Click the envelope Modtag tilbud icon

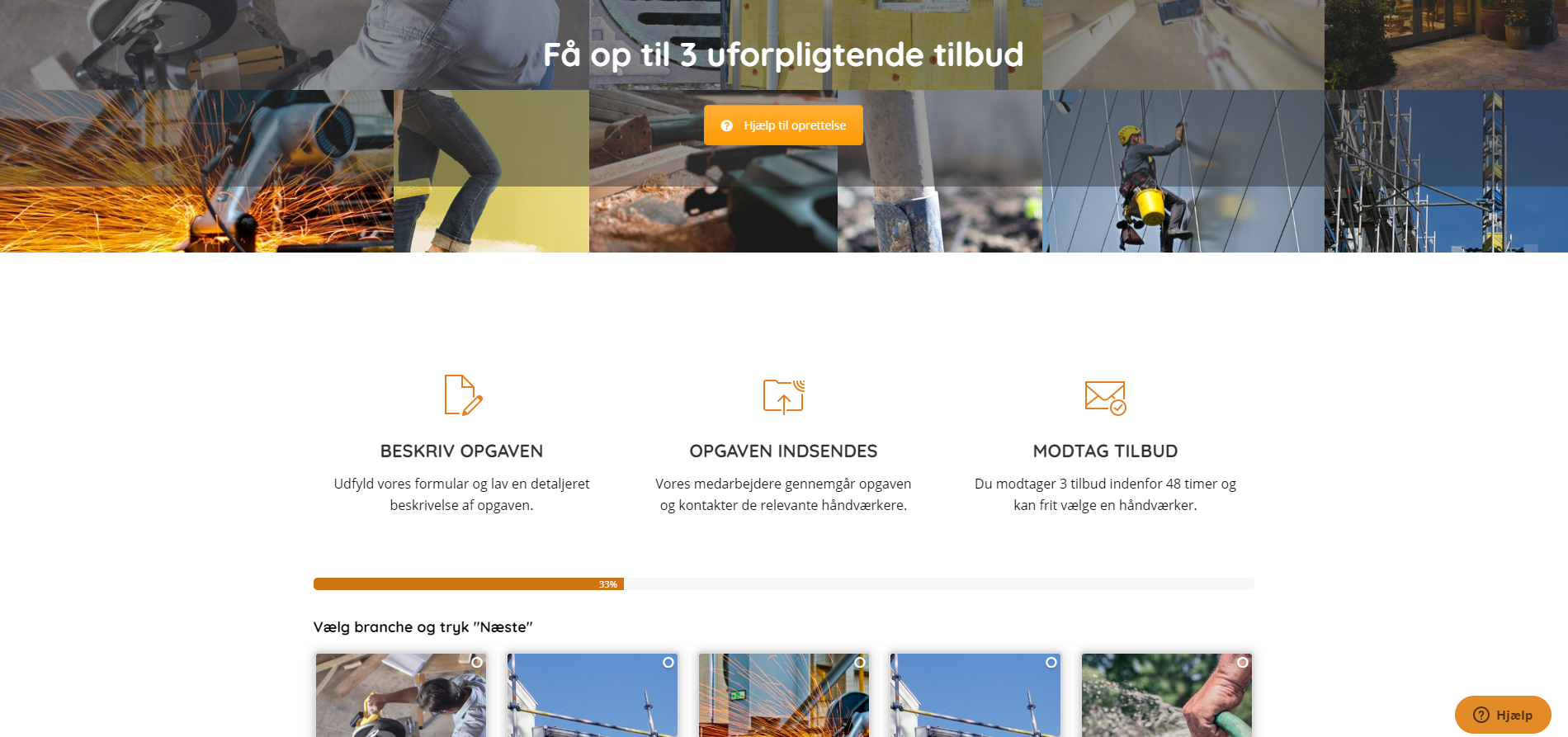(1106, 398)
